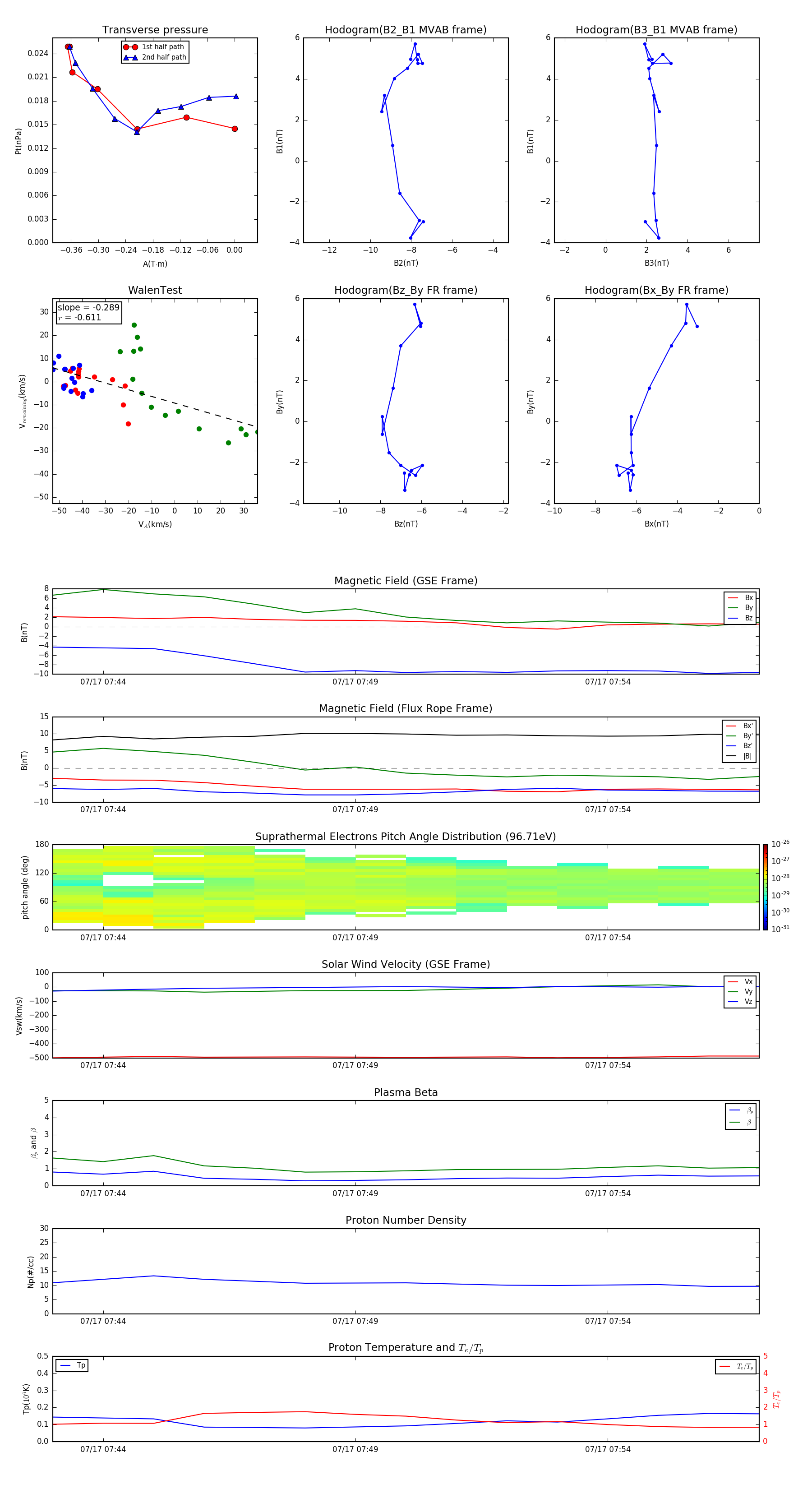This screenshot has width=812, height=1489.
Task: Click 'Magnetic Field (Flux Rope Frame)' title
Action: [406, 709]
